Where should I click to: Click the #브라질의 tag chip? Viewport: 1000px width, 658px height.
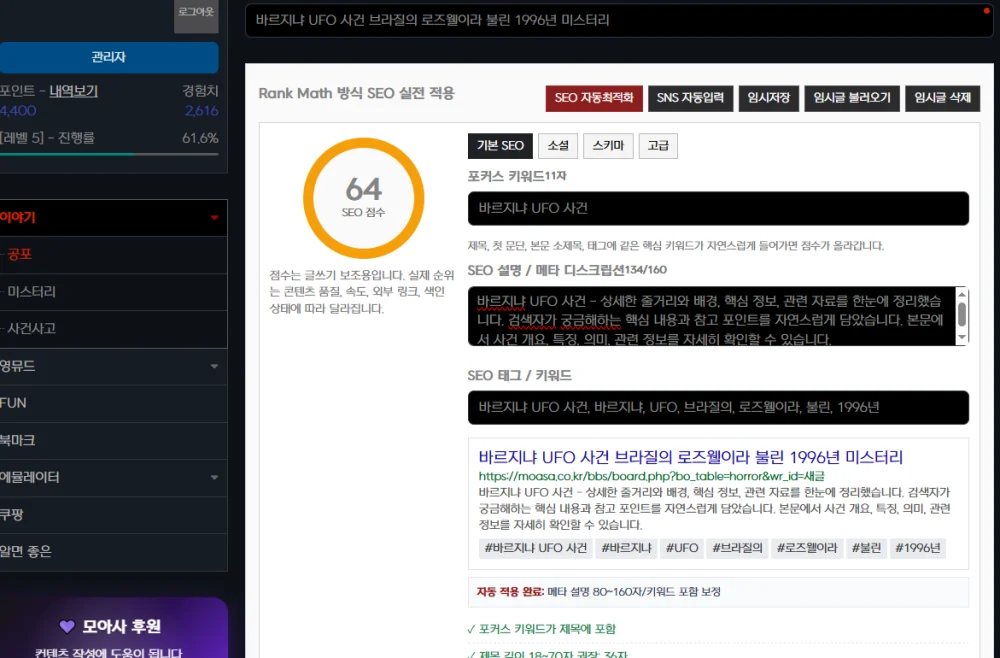tap(737, 548)
